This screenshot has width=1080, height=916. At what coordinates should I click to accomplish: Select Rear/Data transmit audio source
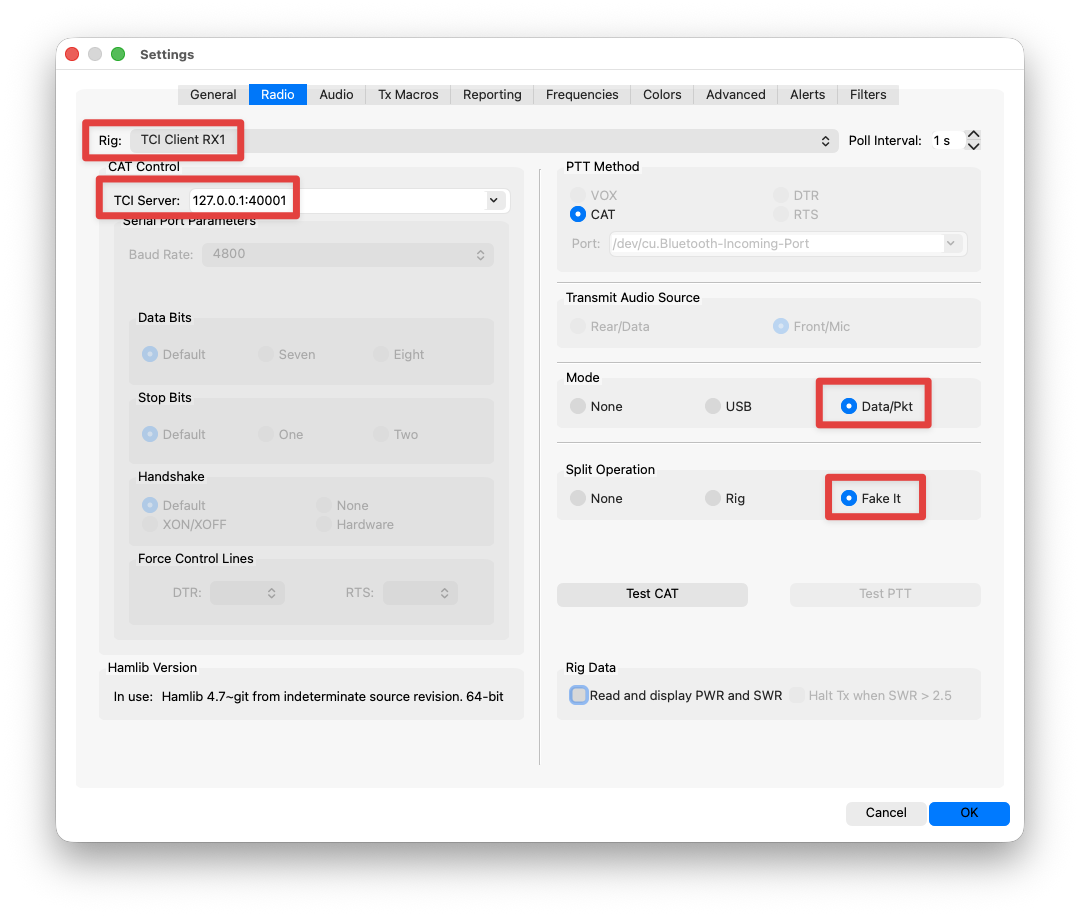coord(610,326)
